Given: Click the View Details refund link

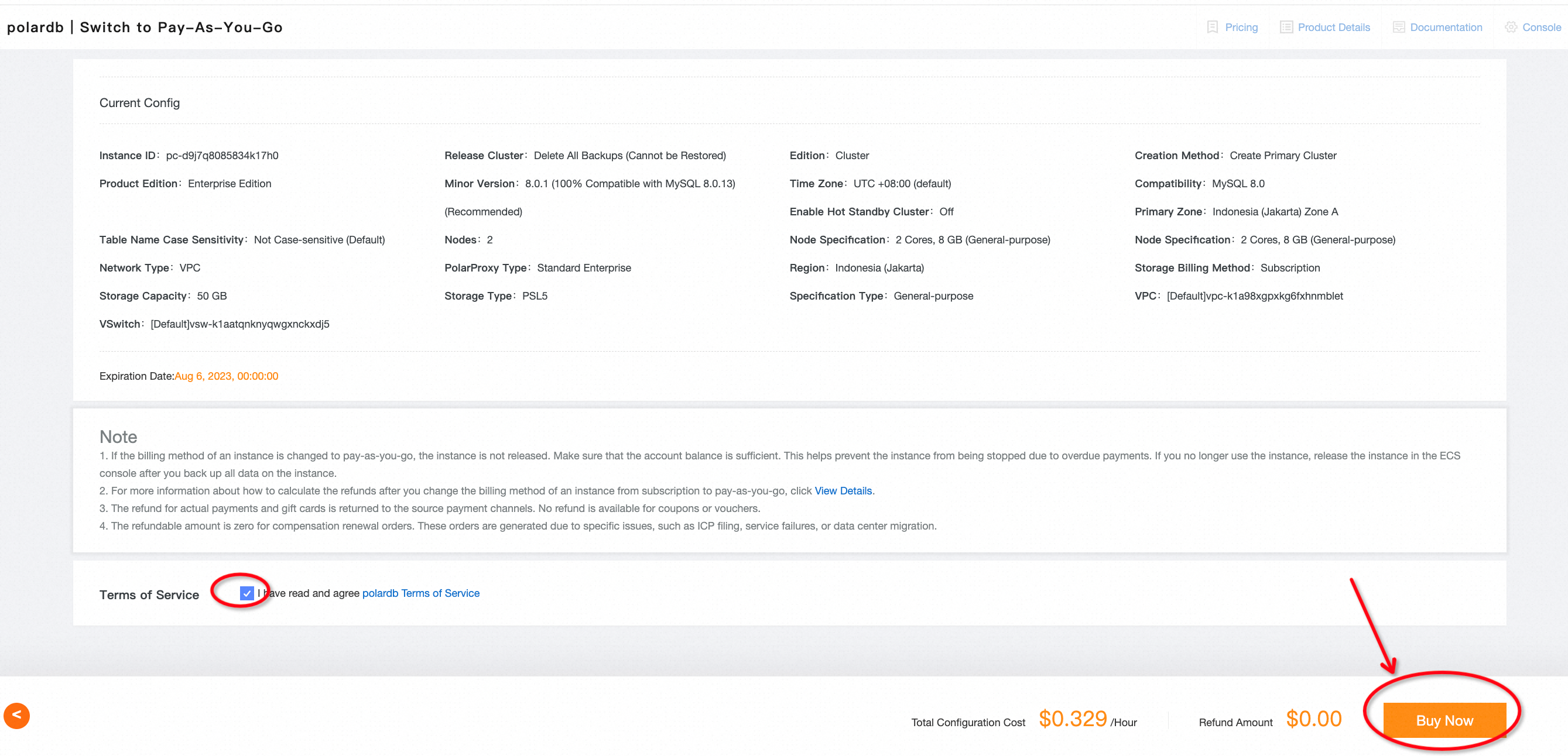Looking at the screenshot, I should point(843,491).
